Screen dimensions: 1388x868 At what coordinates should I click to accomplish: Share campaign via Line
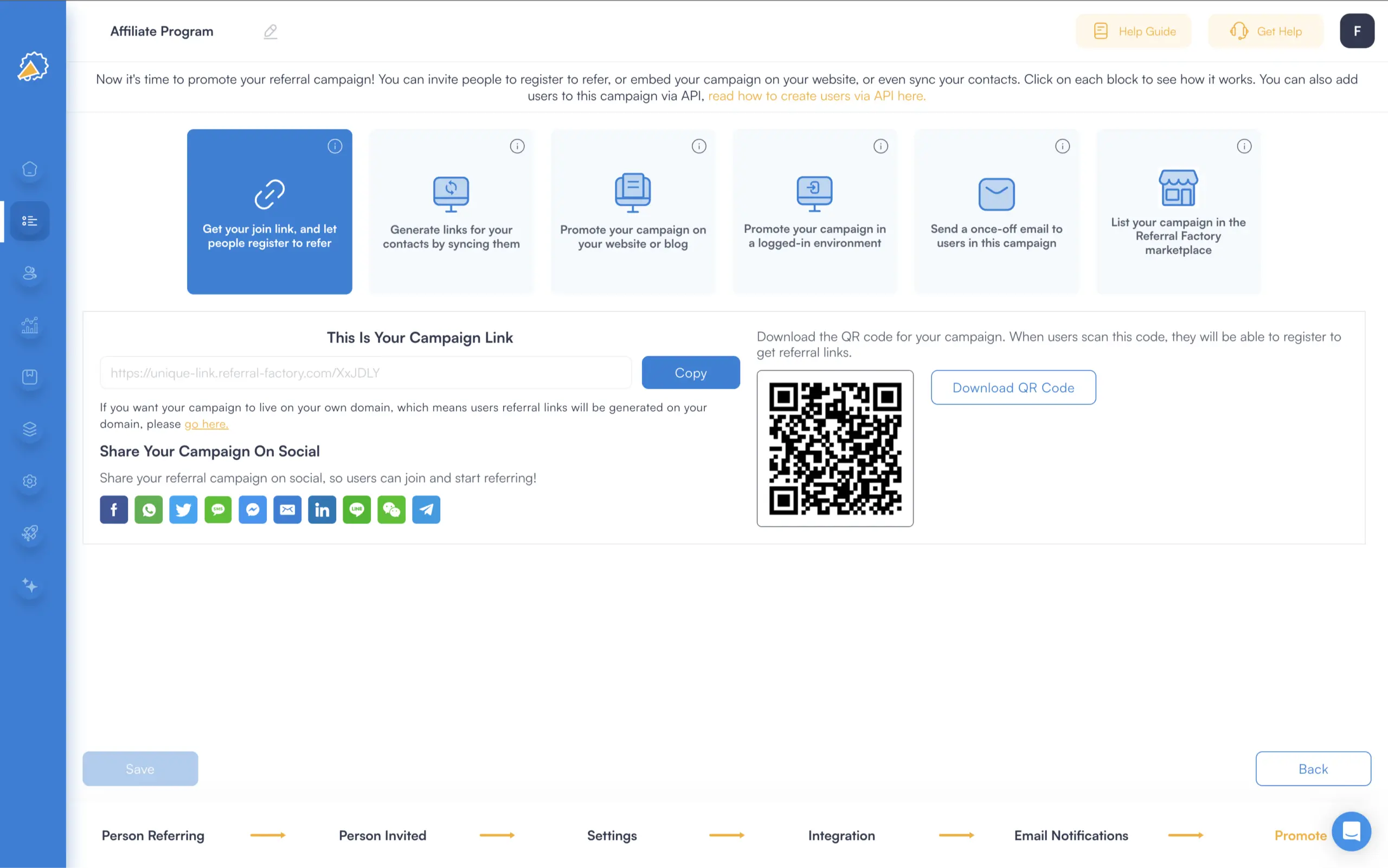point(357,510)
